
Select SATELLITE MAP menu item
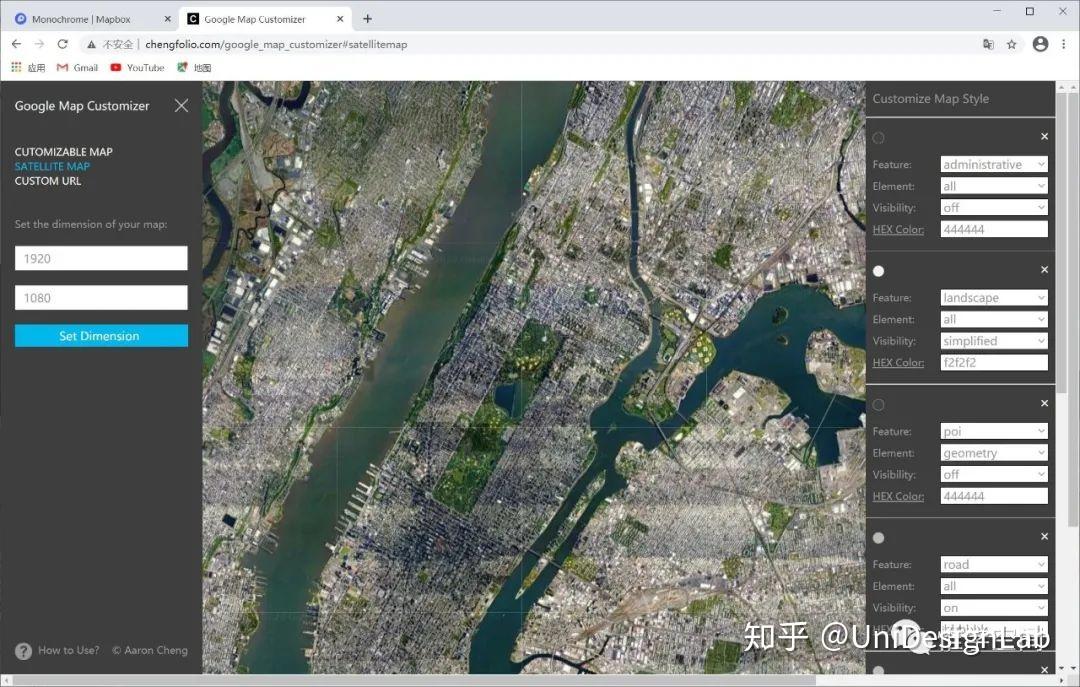coord(52,166)
